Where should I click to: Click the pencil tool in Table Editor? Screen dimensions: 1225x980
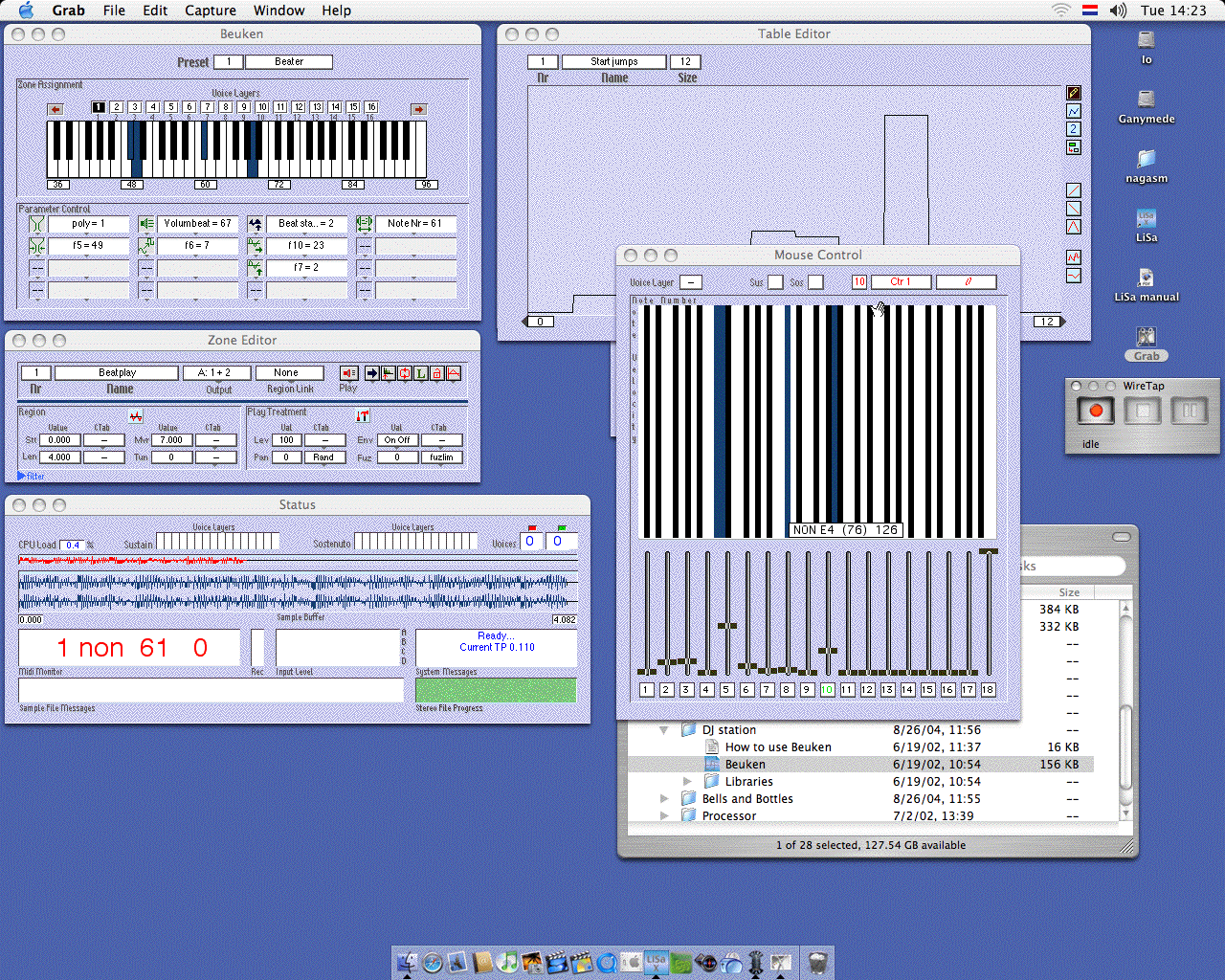[1074, 94]
